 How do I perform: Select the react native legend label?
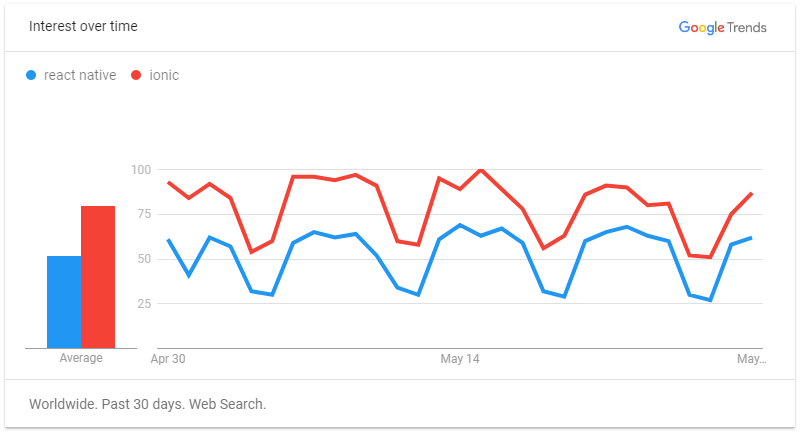point(80,75)
